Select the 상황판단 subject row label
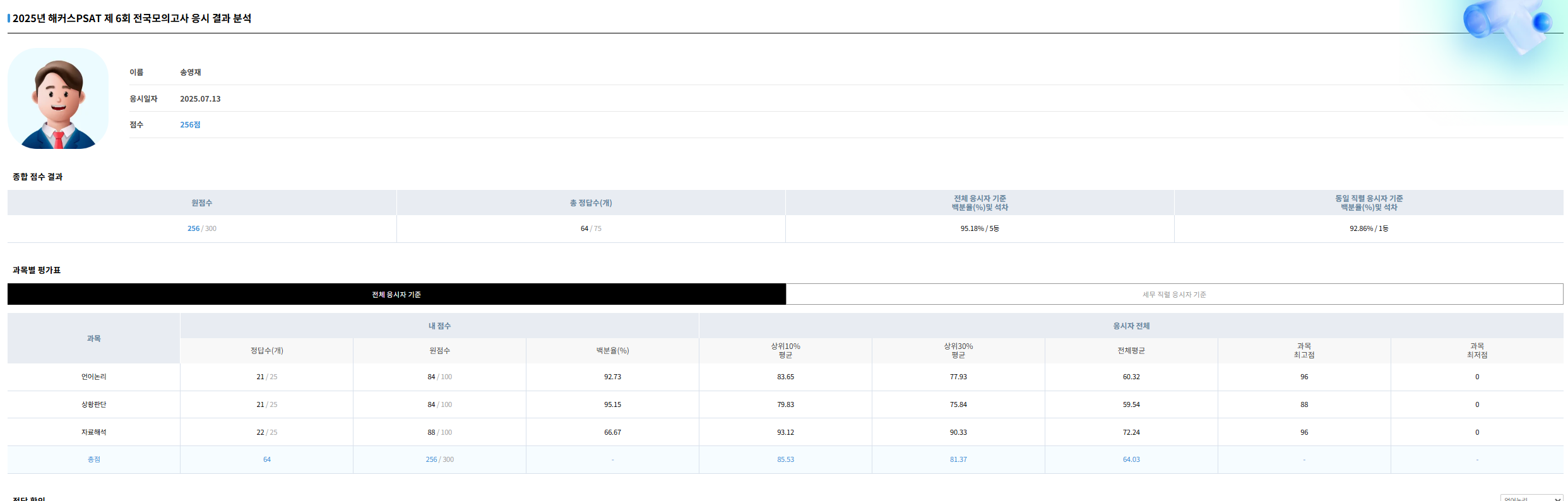 [x=93, y=404]
